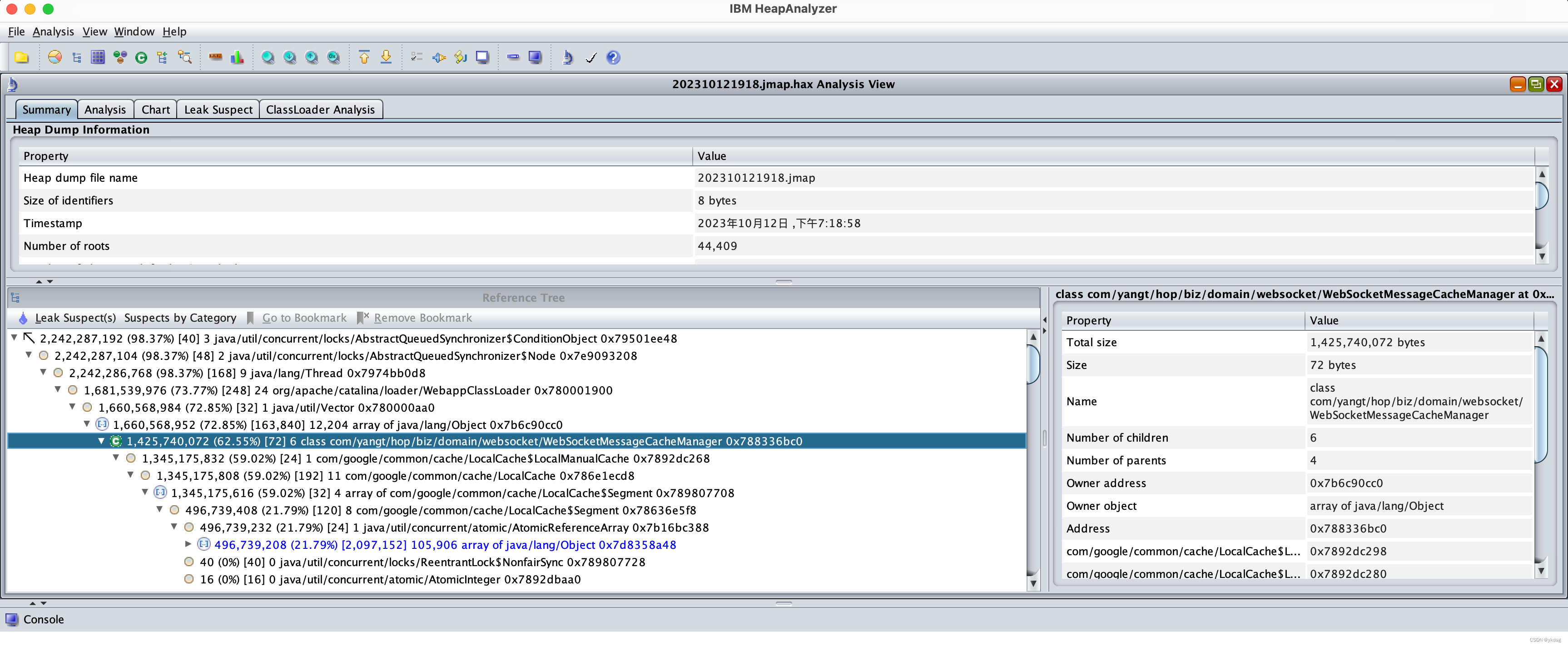Click the small blue bar toolbar icon
The height and width of the screenshot is (647, 1568).
[513, 57]
